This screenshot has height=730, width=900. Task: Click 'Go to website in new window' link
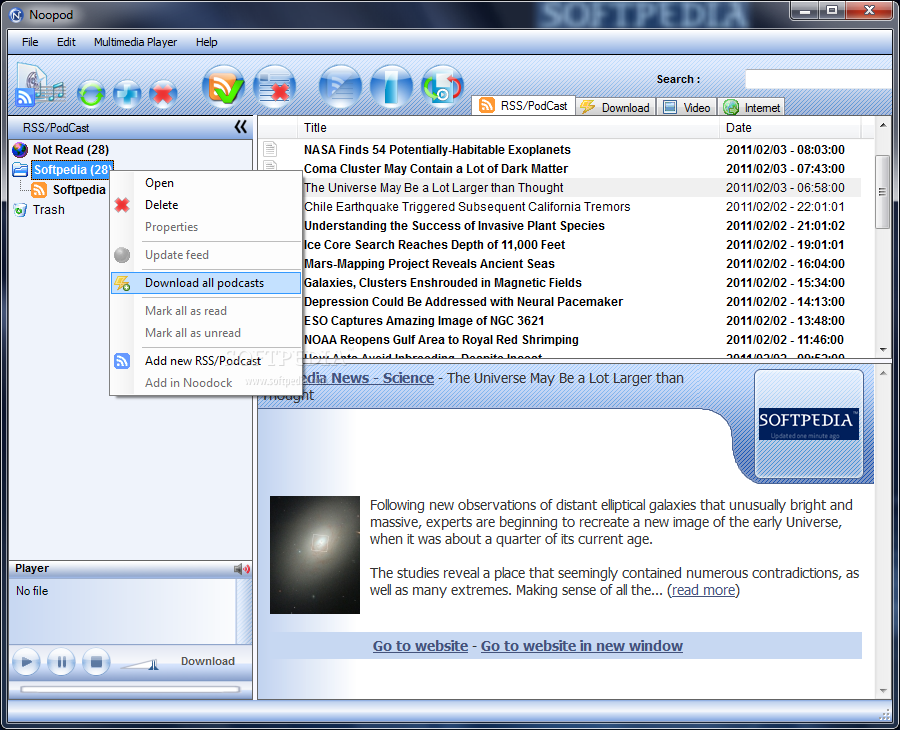581,646
